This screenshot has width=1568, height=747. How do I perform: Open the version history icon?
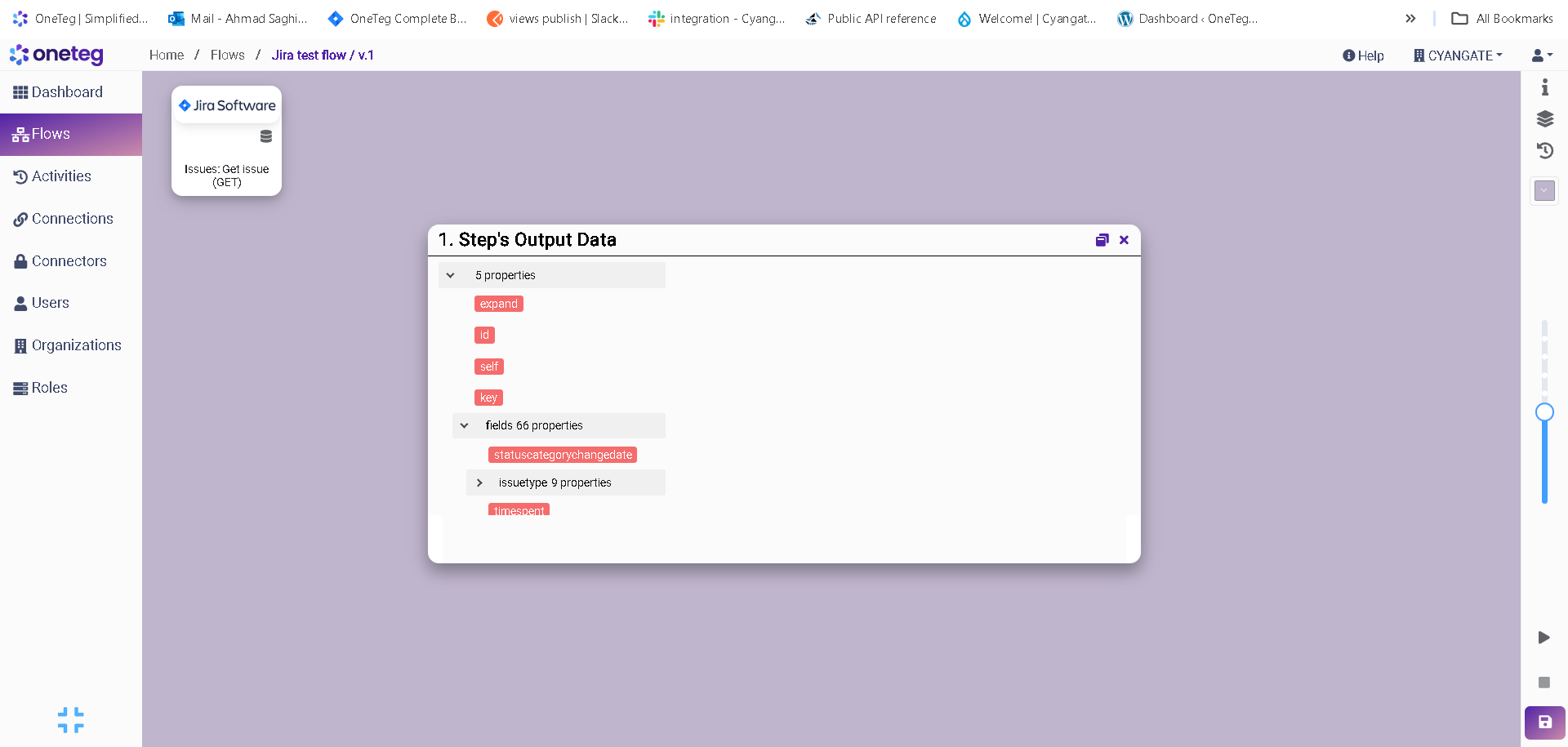1544,151
